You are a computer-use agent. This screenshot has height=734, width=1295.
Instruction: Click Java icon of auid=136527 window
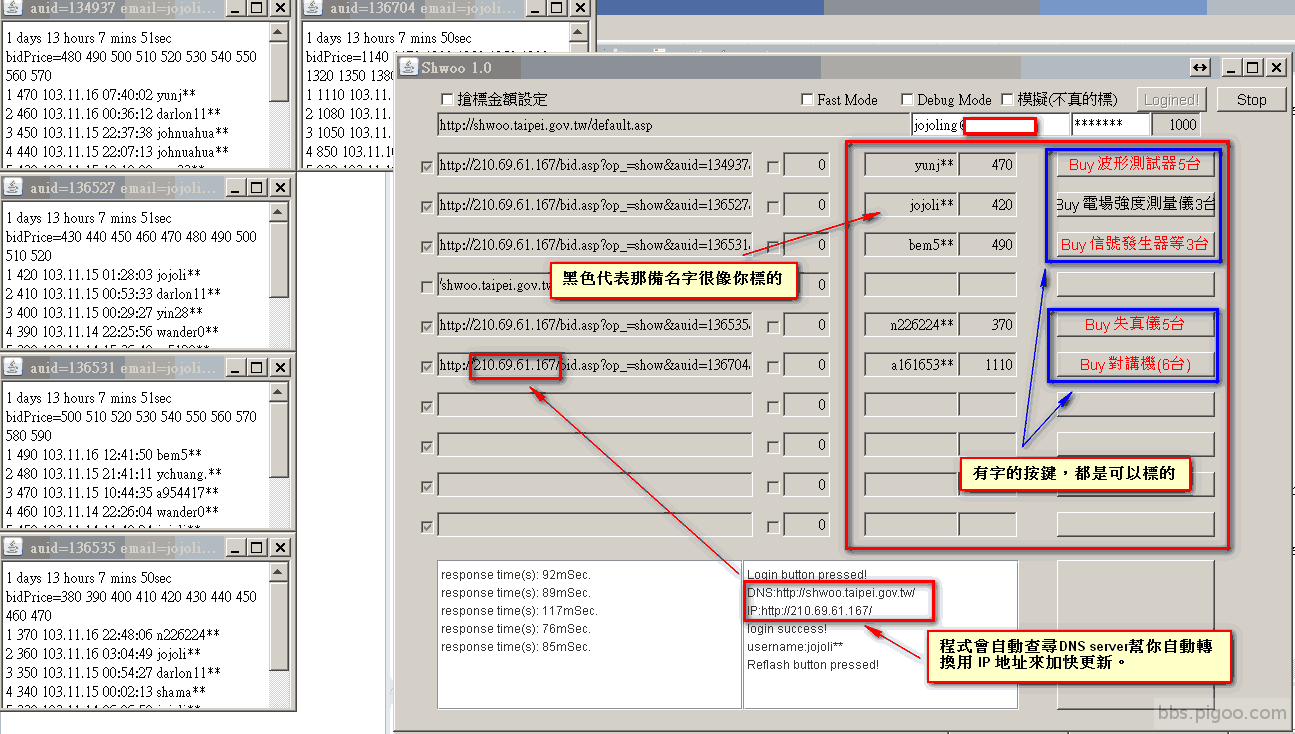12,187
